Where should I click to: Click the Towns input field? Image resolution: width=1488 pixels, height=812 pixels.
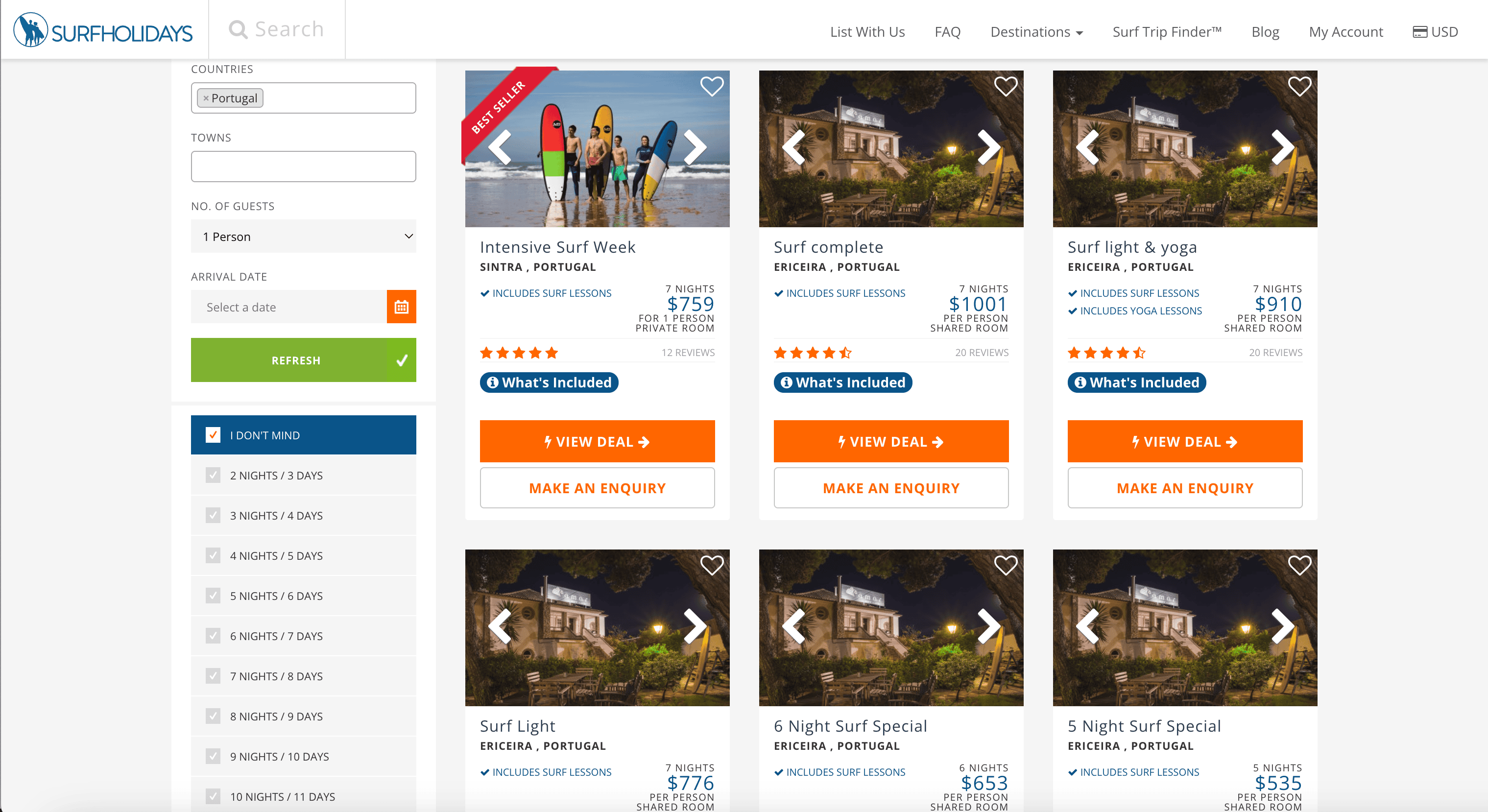tap(303, 167)
